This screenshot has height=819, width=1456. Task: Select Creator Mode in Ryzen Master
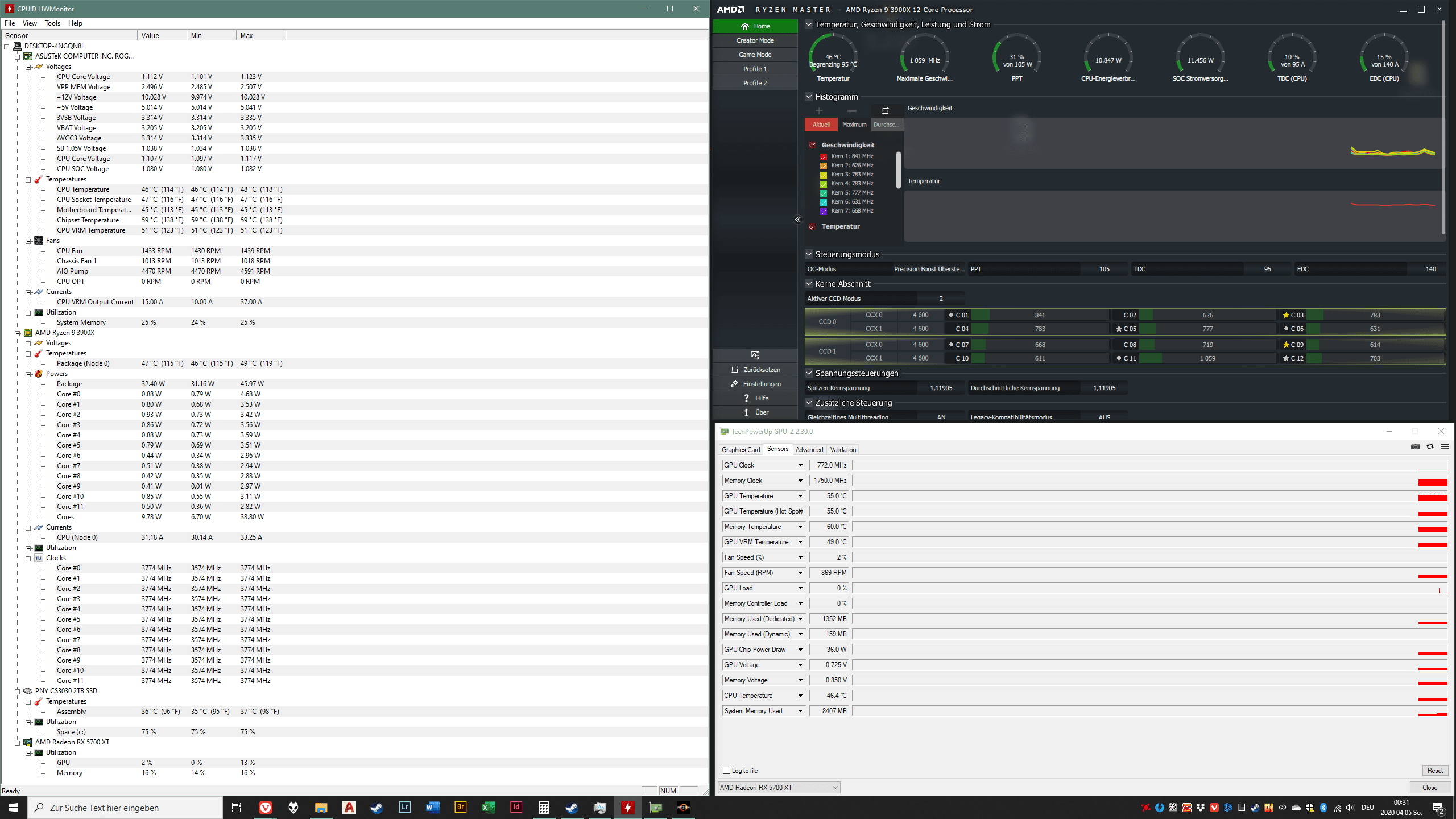pyautogui.click(x=755, y=40)
